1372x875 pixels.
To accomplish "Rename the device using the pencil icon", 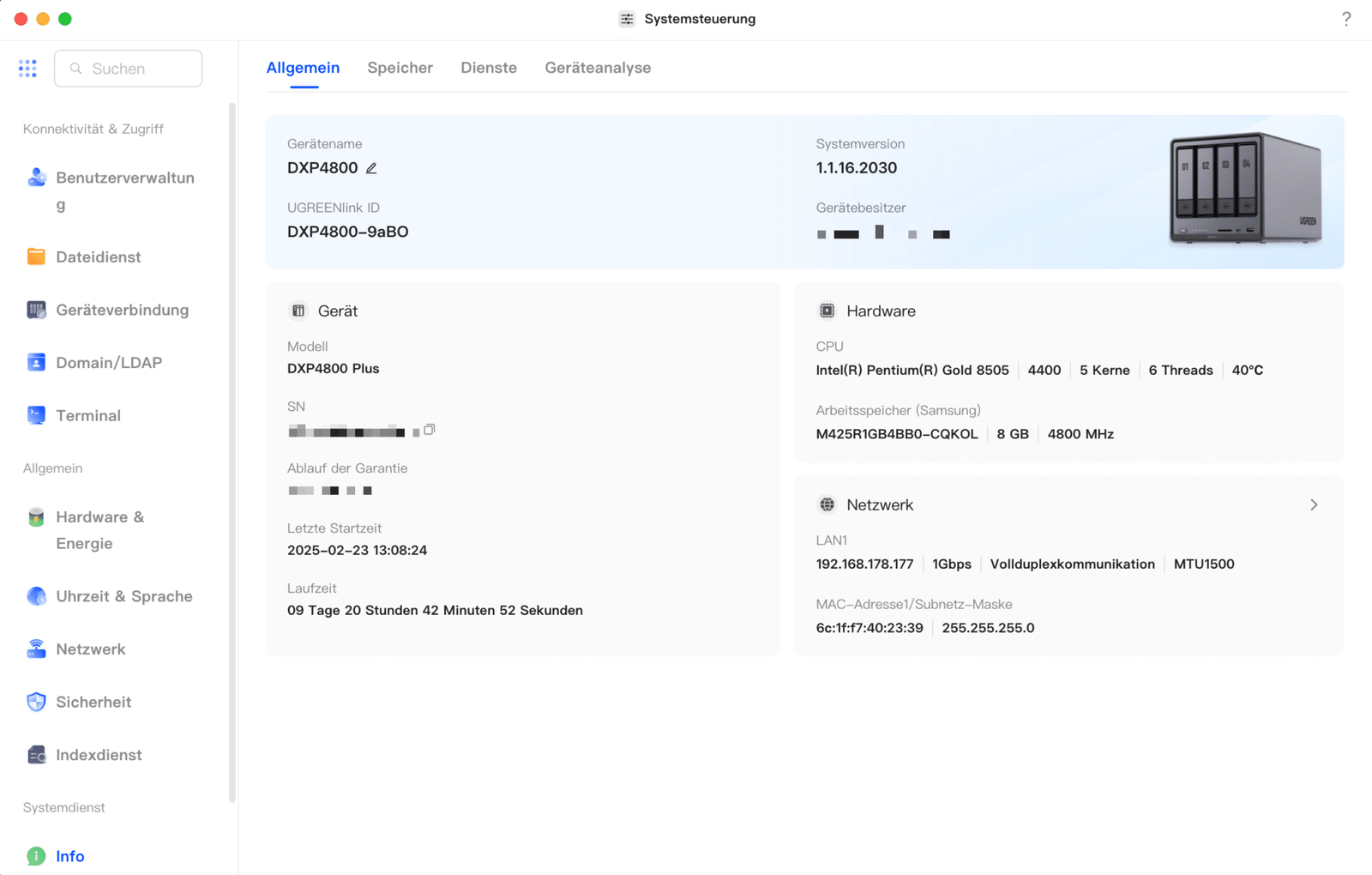I will tap(370, 168).
